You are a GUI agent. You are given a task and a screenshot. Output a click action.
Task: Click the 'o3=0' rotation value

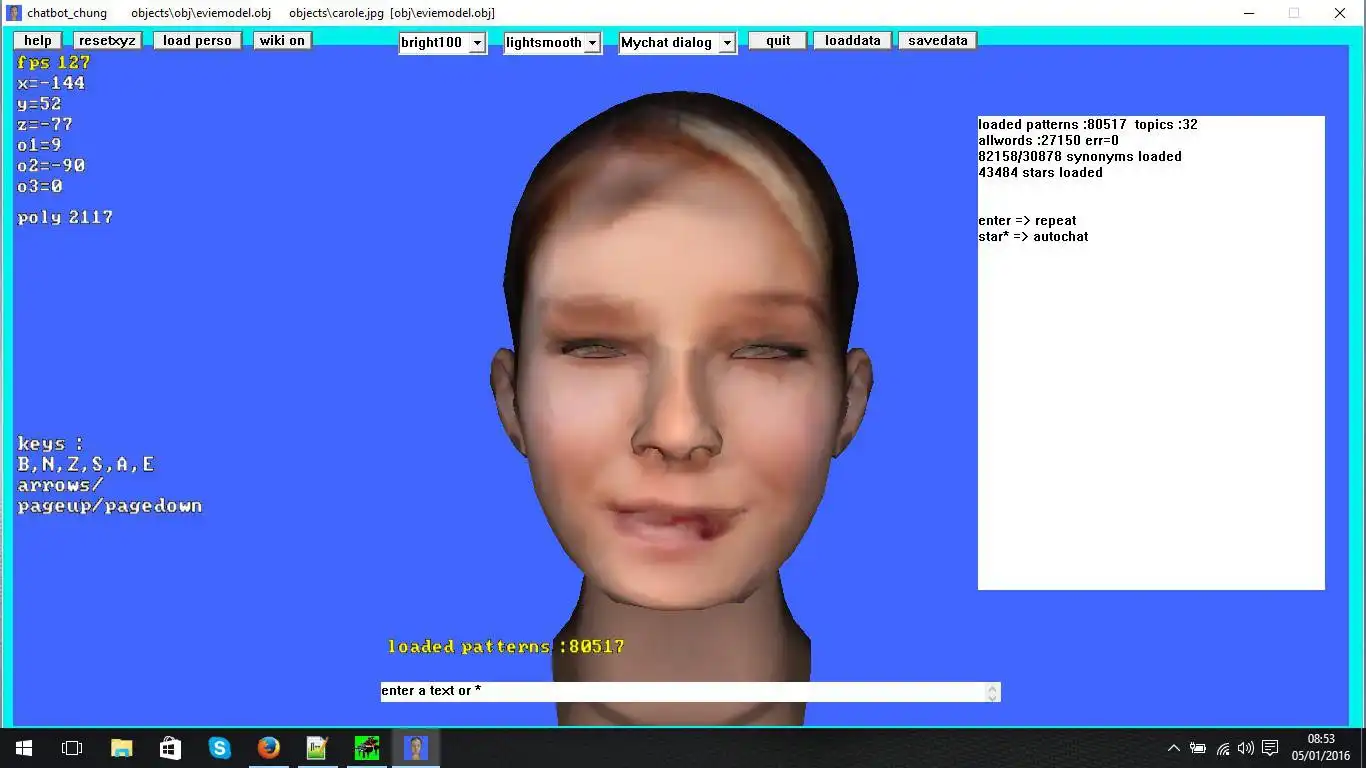40,187
